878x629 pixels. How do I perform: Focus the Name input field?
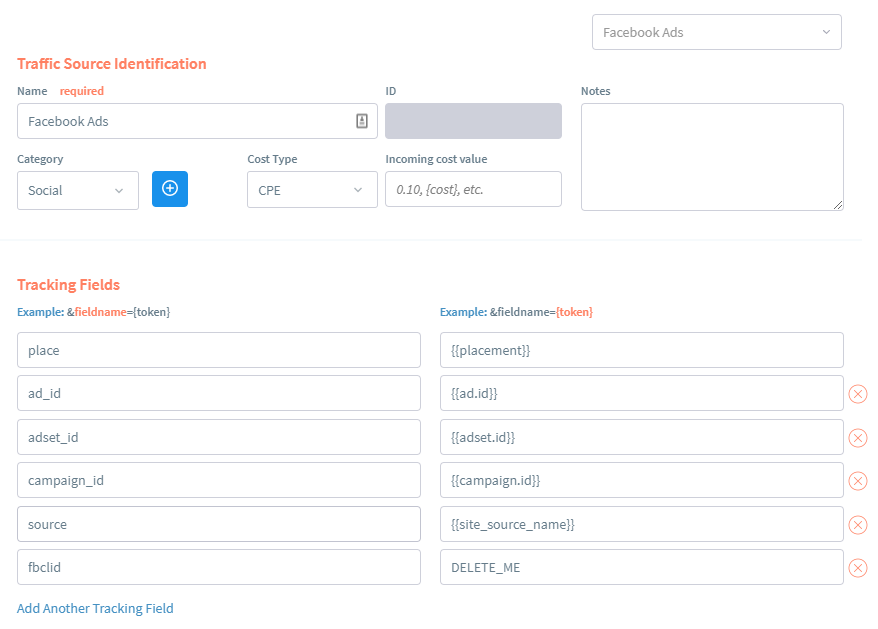197,121
